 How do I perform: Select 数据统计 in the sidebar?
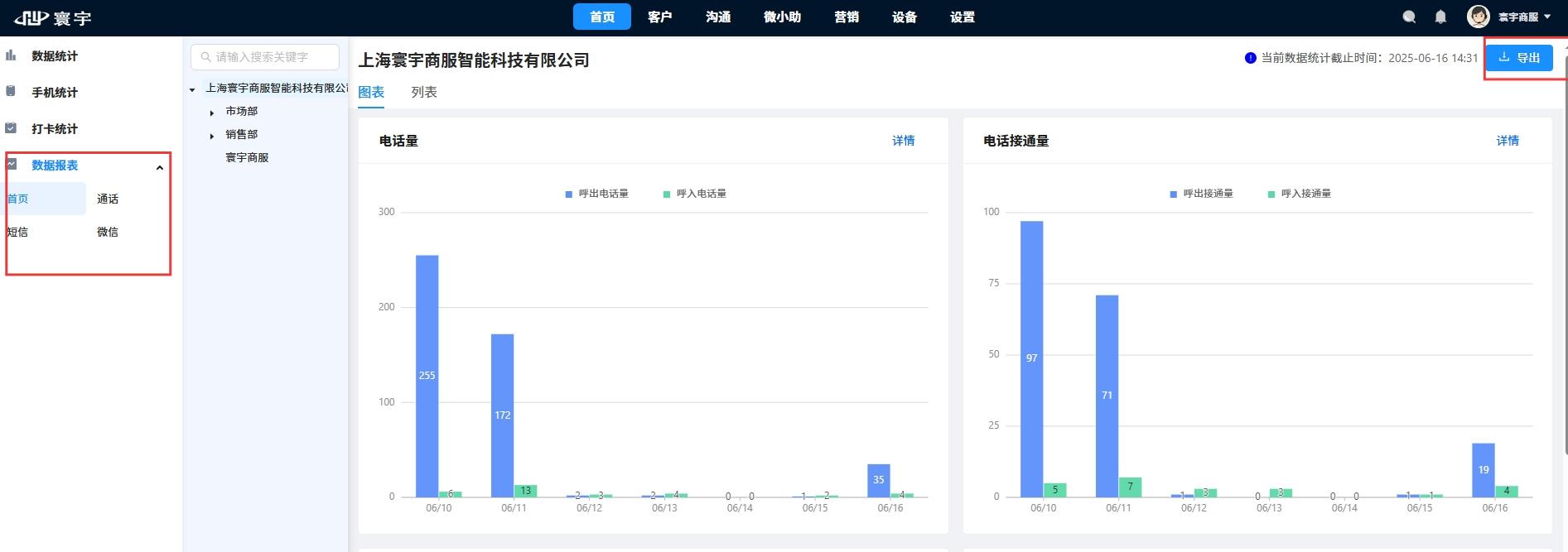[55, 56]
